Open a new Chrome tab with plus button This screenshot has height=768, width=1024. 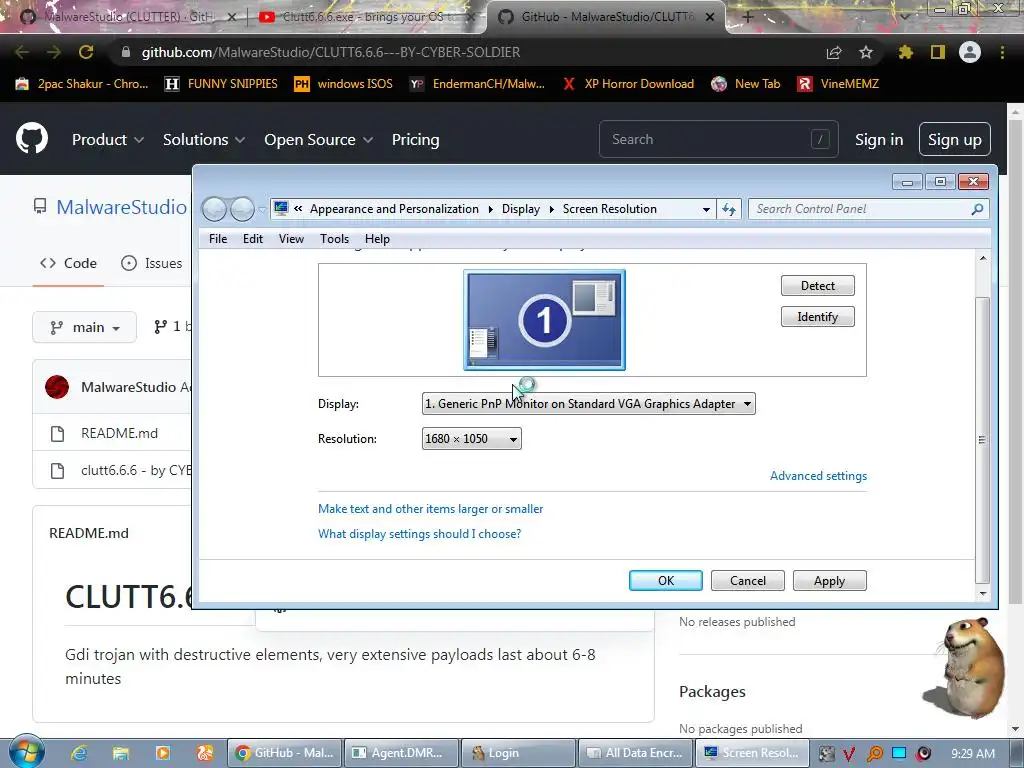[x=748, y=17]
